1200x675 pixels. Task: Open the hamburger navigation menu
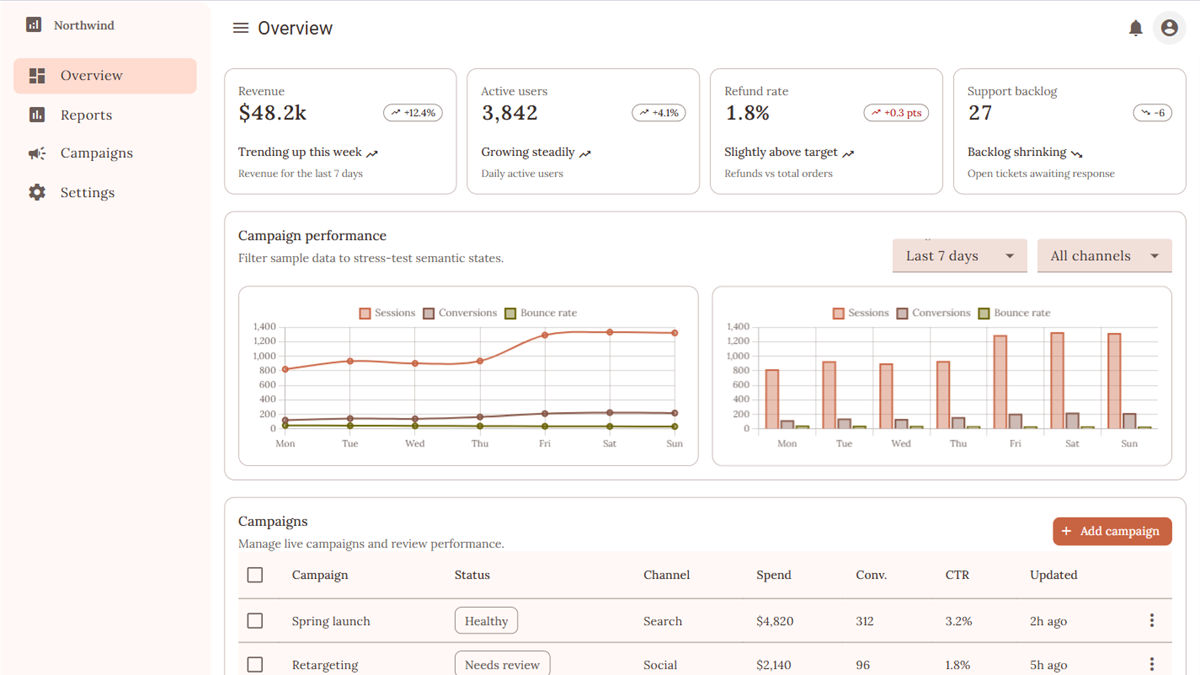click(240, 28)
